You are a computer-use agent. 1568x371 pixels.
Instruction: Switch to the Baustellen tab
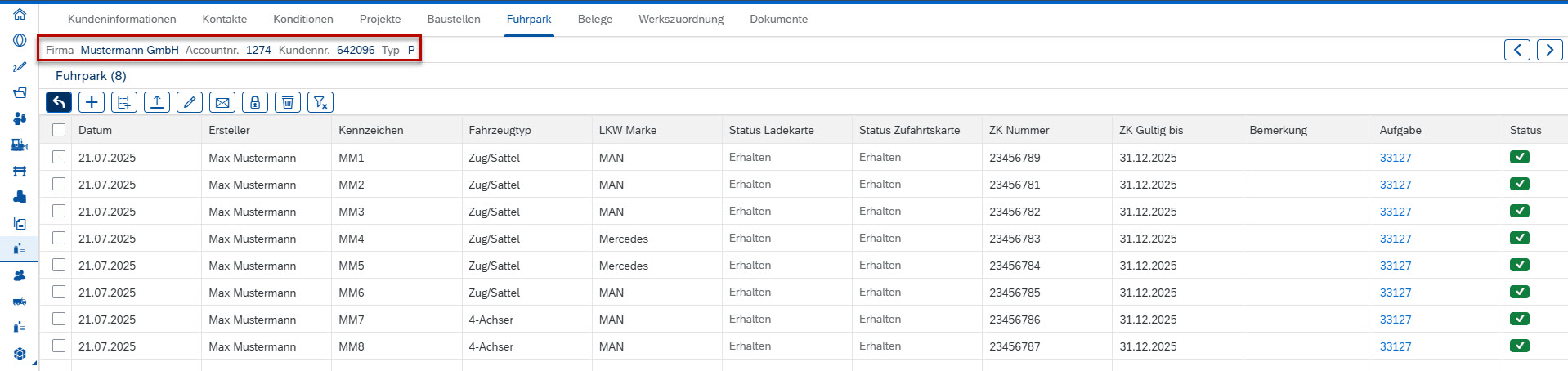pos(454,19)
